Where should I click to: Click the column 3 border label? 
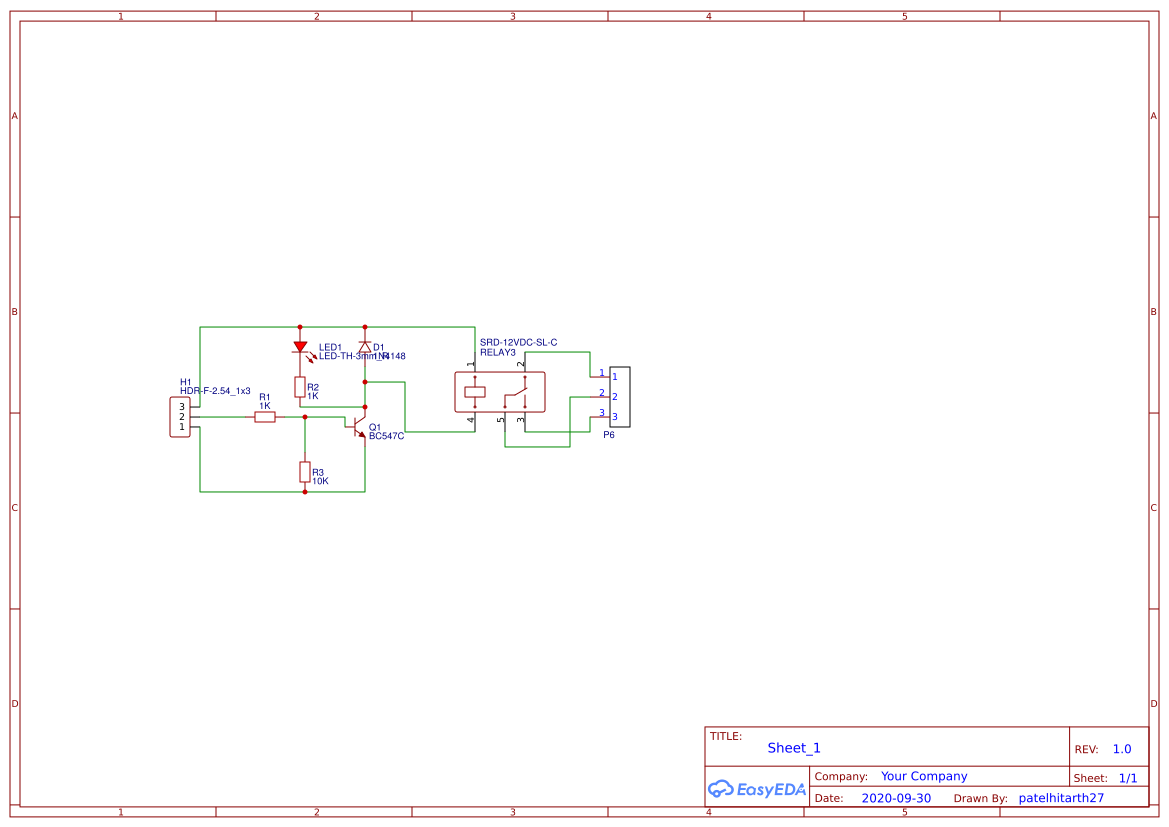coord(511,15)
